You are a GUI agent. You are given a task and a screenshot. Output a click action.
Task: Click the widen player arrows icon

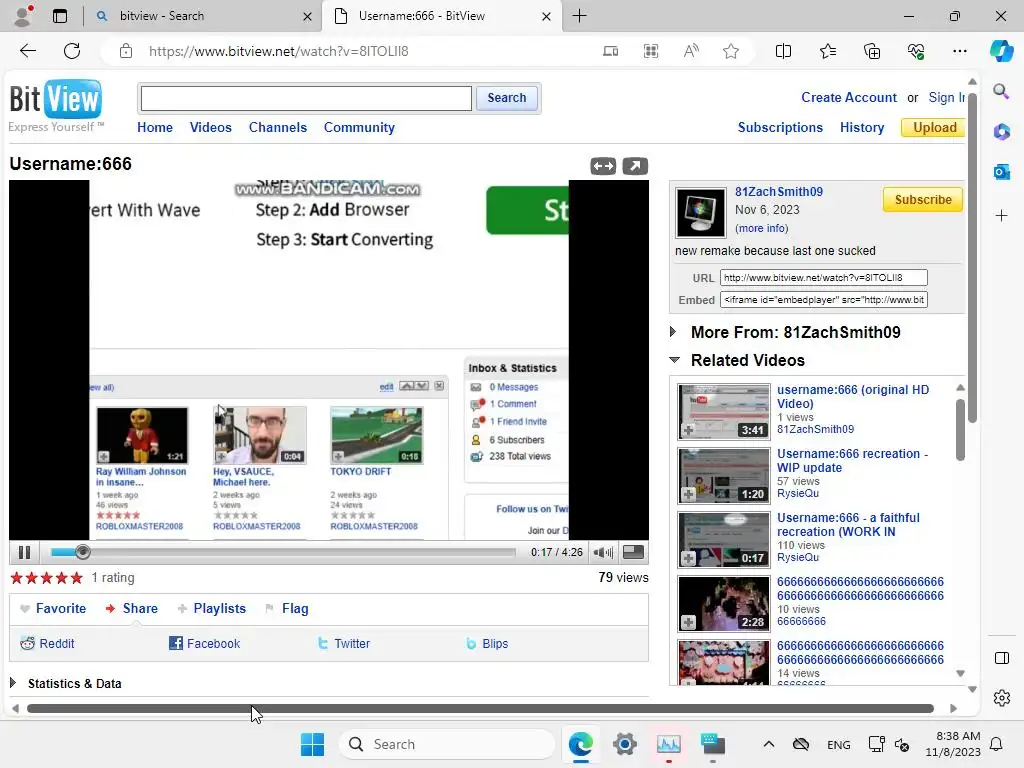coord(603,167)
